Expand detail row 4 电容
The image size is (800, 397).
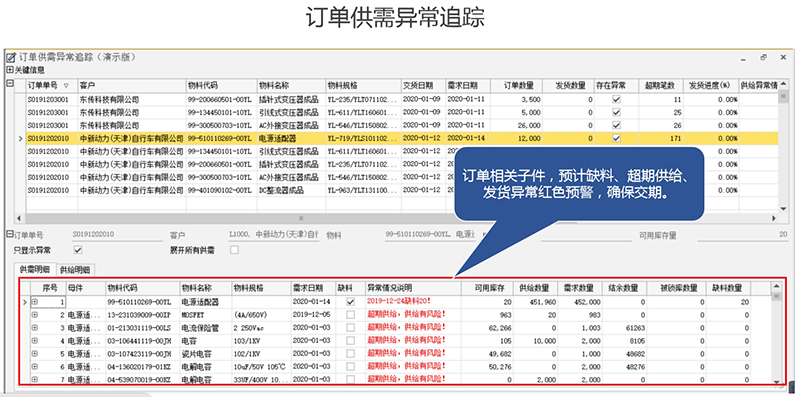35,341
